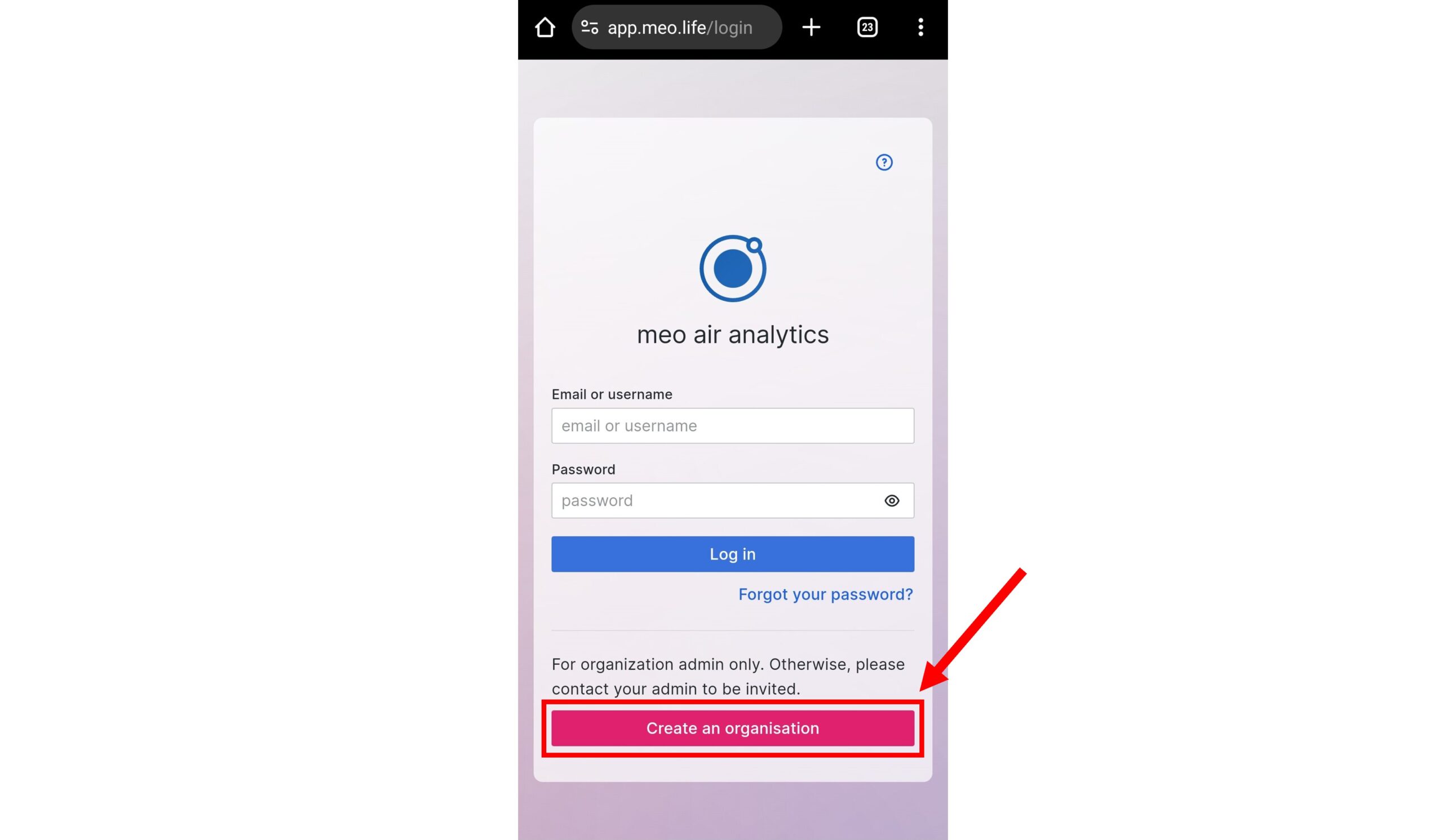Click the Log in button
Image resolution: width=1443 pixels, height=840 pixels.
click(x=732, y=553)
